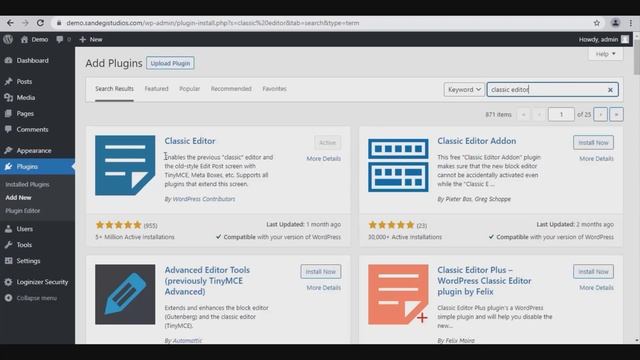
Task: Switch to the Popular tab
Action: click(189, 89)
